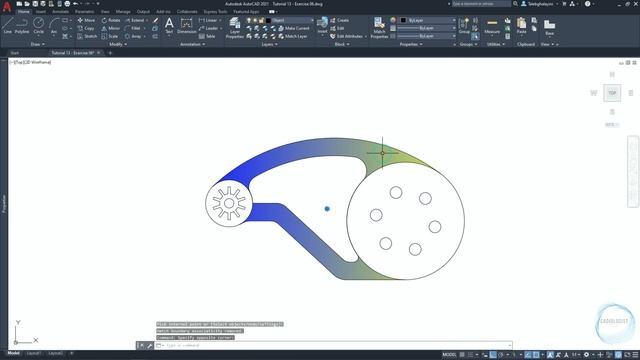Click the Base view tool

[549, 27]
